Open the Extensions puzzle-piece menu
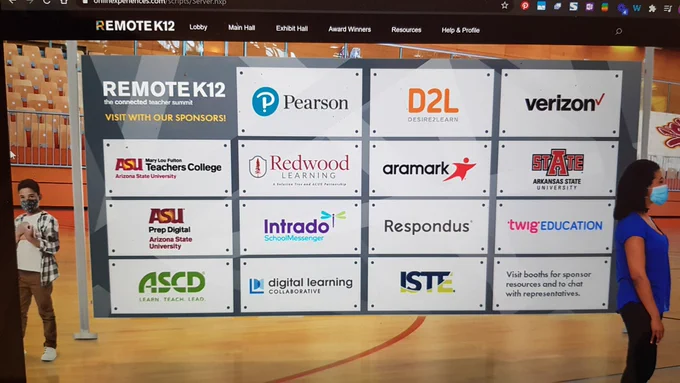680x383 pixels. point(652,8)
